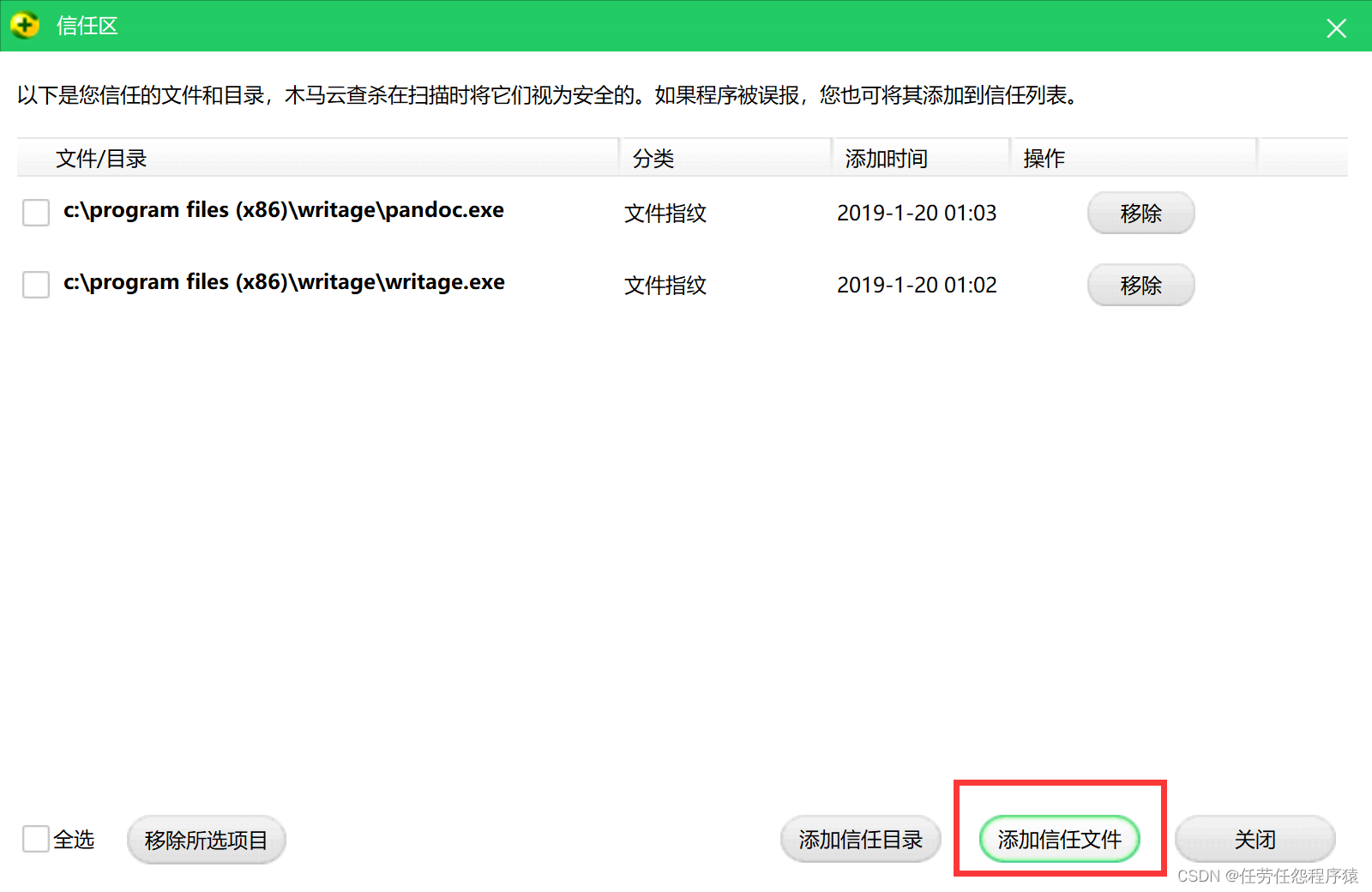Click the 添加信任目录 button
This screenshot has height=892, width=1372.
pyautogui.click(x=860, y=840)
